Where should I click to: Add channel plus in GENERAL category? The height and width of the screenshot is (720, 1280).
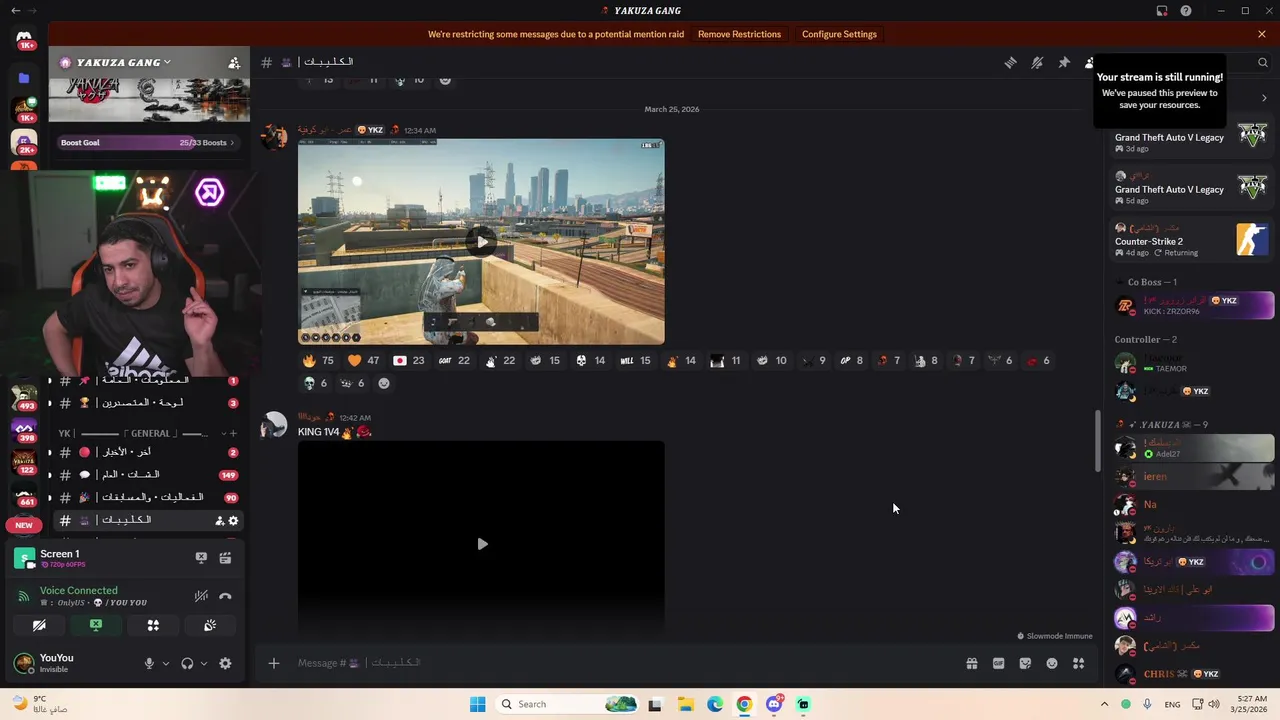point(233,433)
